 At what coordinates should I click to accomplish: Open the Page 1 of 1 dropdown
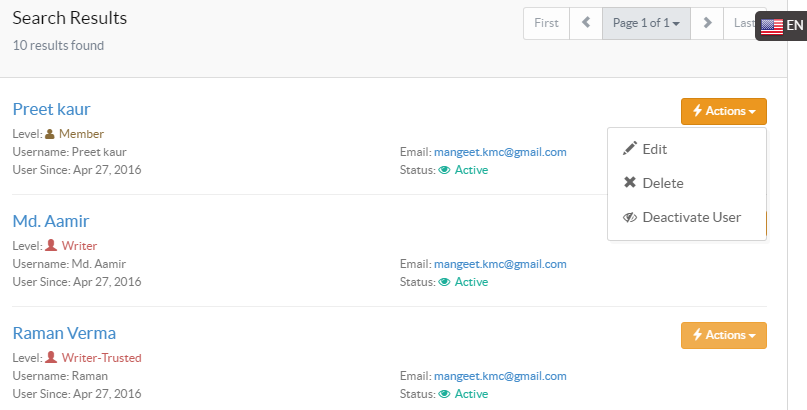coord(646,23)
